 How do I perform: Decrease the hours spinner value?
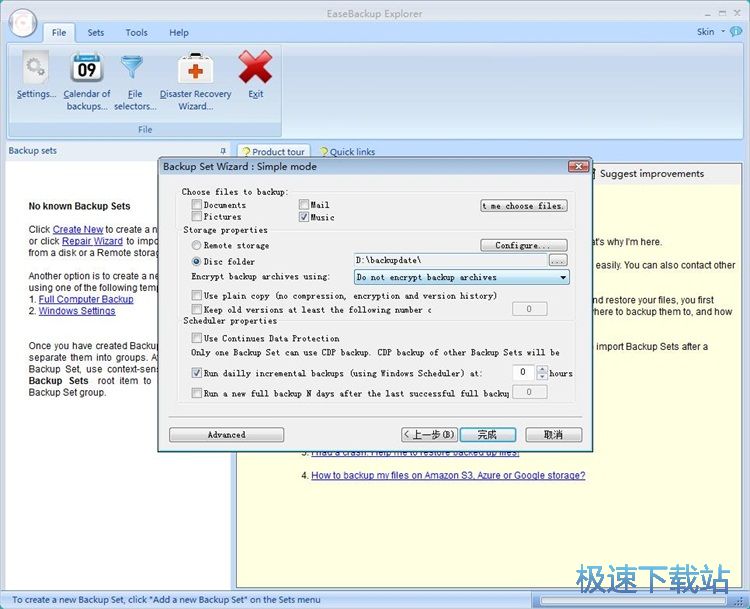point(542,376)
